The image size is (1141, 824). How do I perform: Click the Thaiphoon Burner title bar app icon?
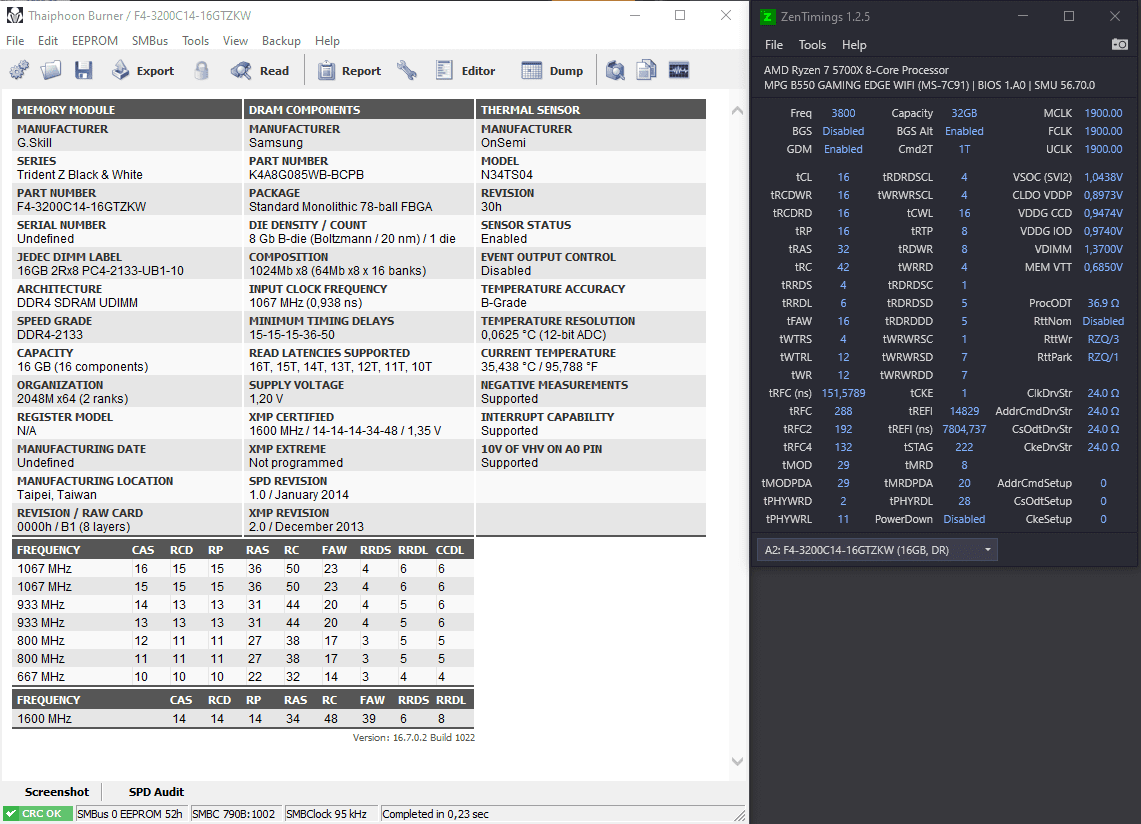[x=15, y=15]
